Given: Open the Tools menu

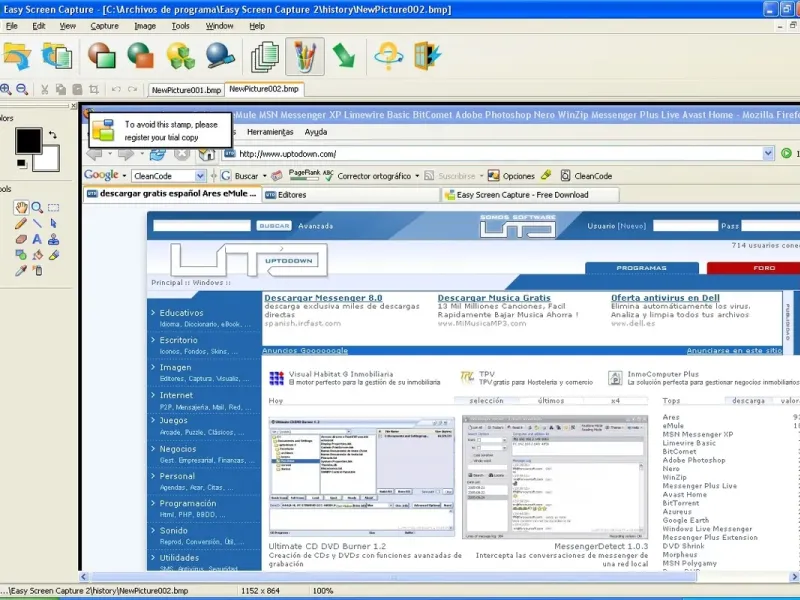Looking at the screenshot, I should (x=180, y=26).
